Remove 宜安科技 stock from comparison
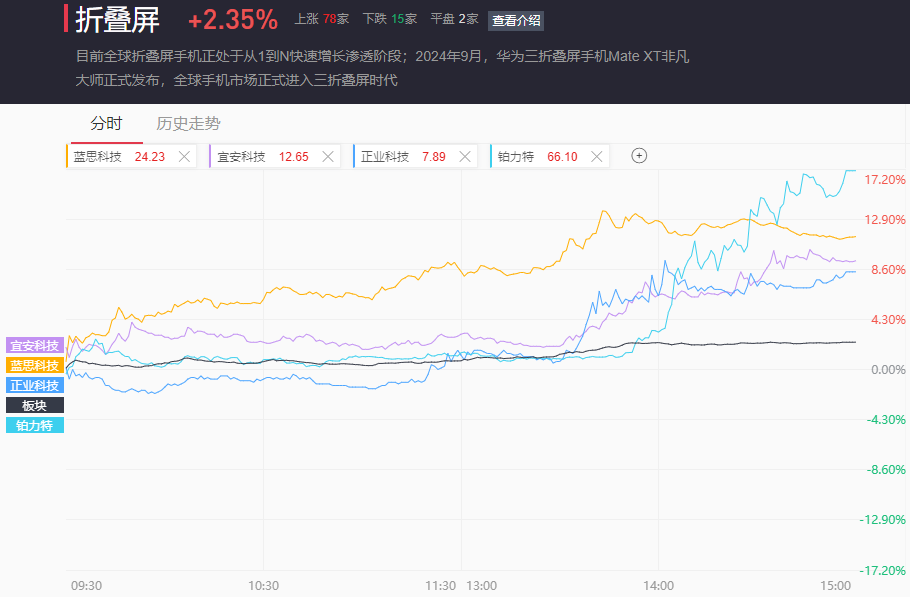 coord(328,157)
